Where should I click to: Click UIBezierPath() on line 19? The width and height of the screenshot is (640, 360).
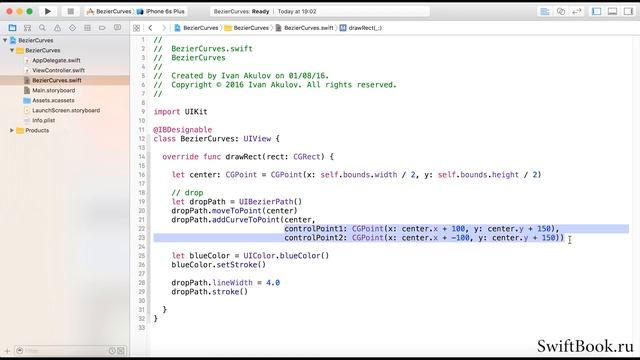coord(270,202)
